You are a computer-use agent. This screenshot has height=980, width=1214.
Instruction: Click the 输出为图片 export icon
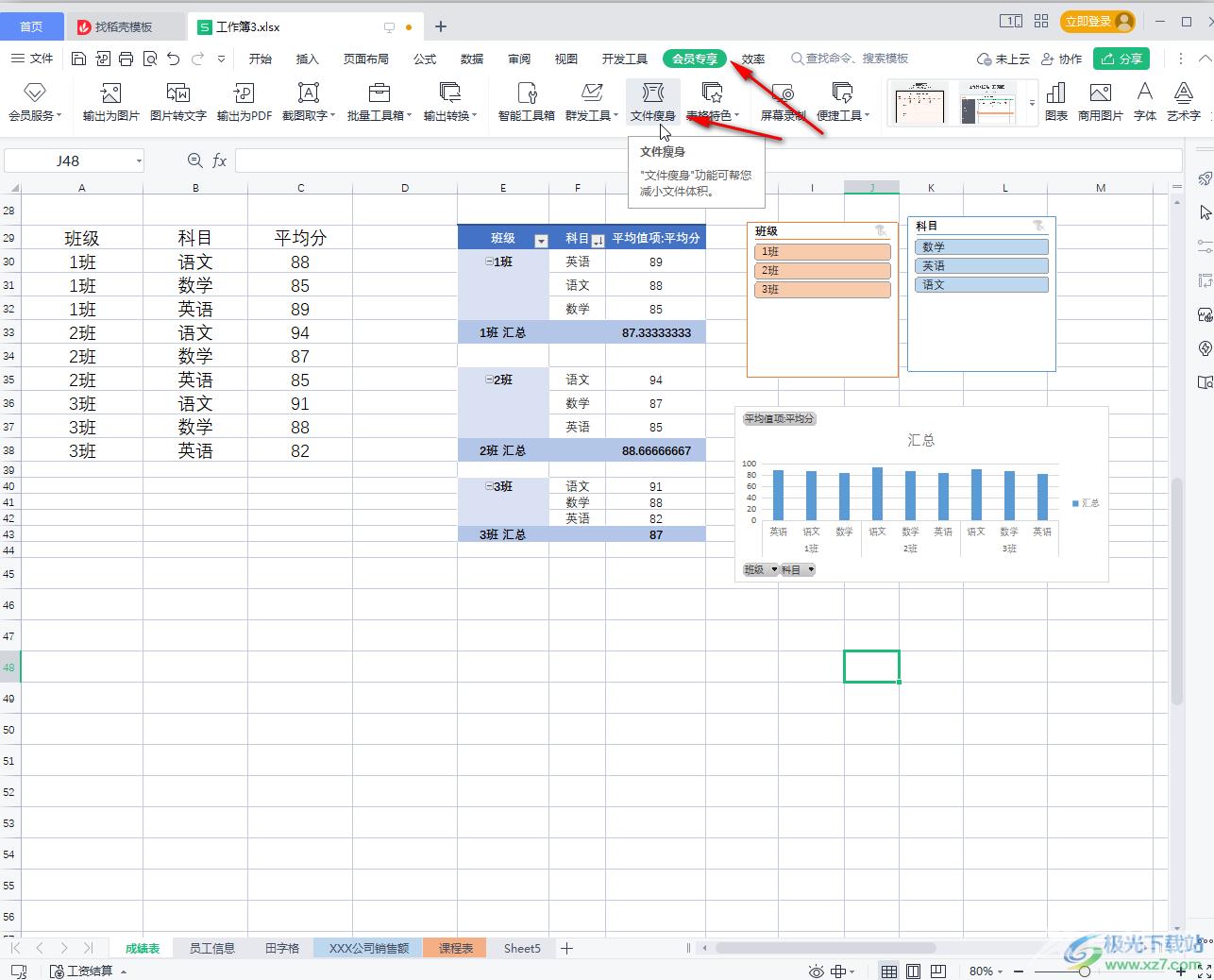110,102
